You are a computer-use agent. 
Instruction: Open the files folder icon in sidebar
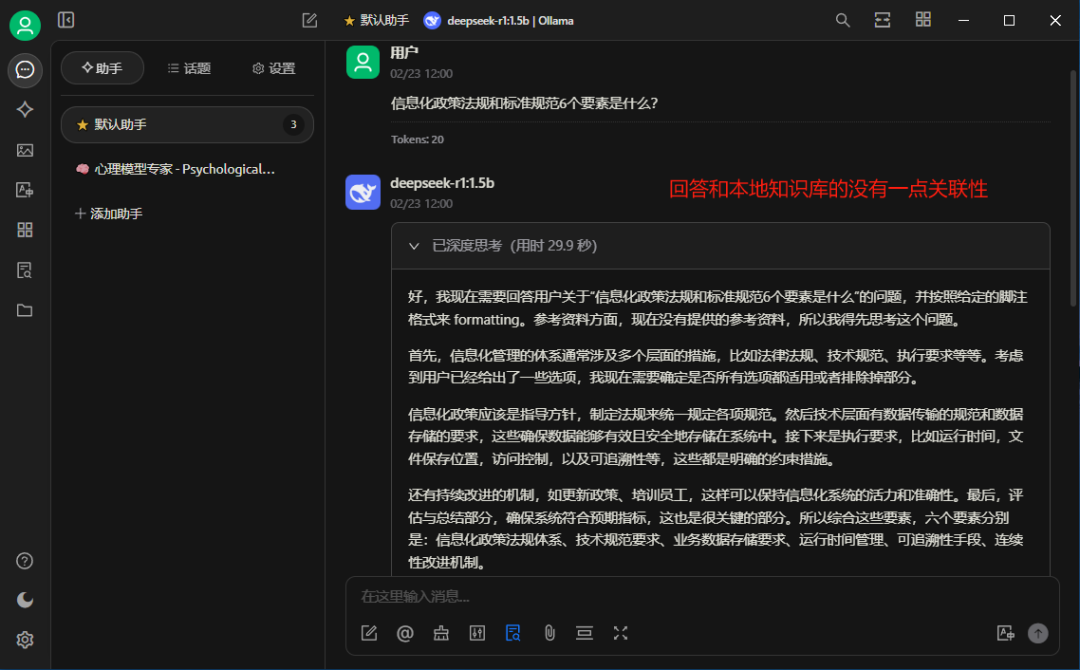25,311
